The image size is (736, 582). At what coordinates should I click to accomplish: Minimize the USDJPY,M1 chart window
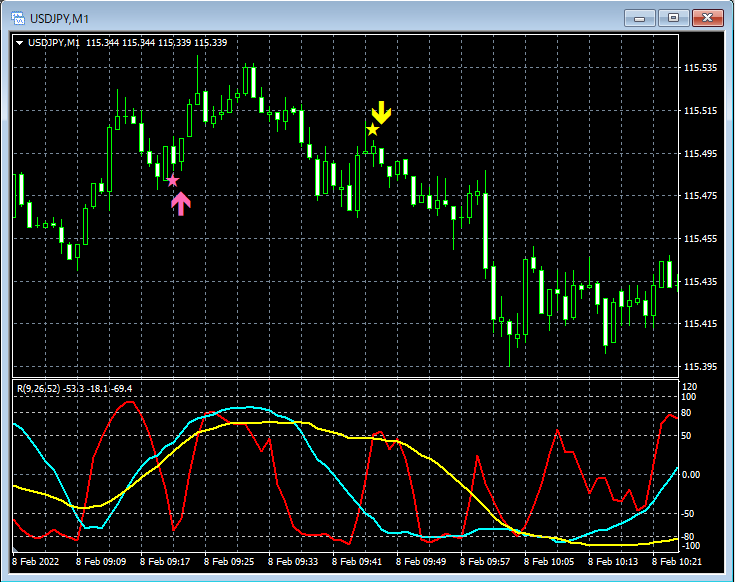click(639, 18)
